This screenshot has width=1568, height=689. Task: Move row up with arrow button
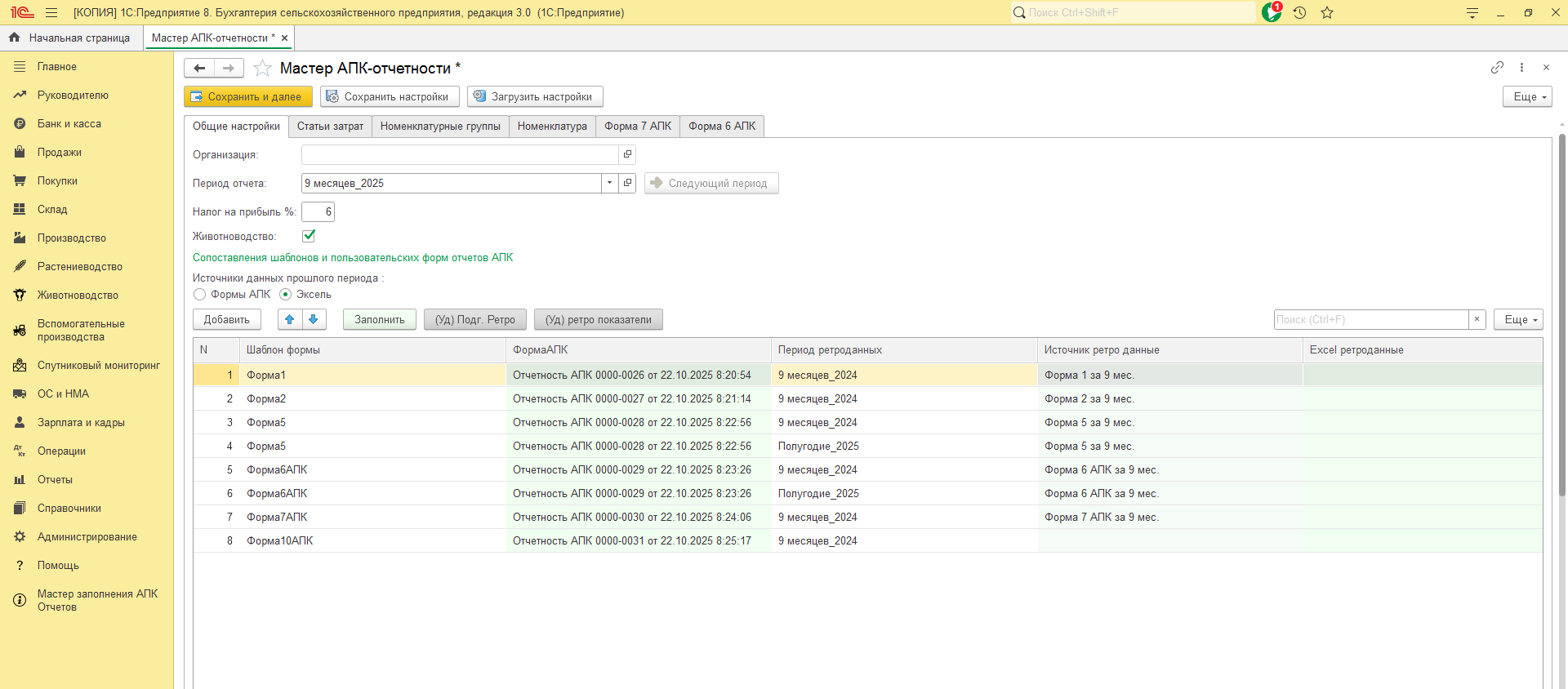(290, 320)
